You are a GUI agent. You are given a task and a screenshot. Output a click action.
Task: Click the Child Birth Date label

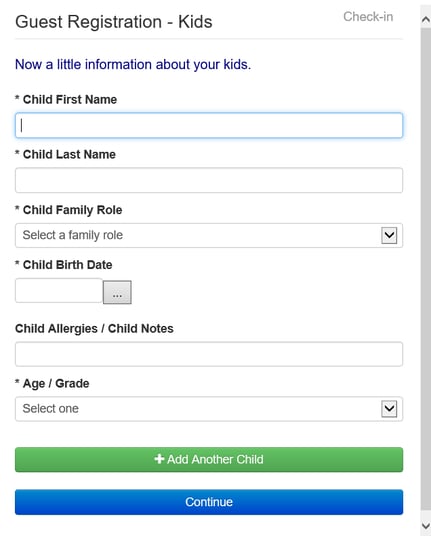click(x=67, y=265)
